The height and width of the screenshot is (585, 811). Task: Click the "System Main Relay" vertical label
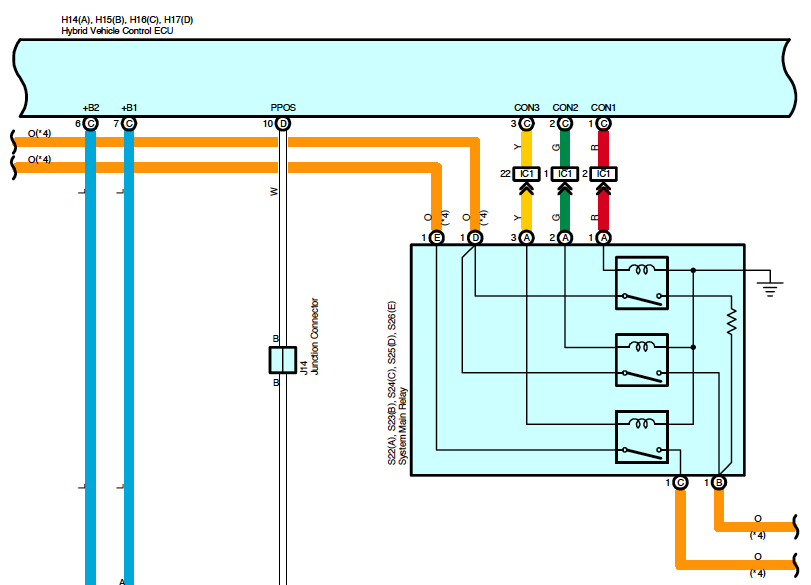tap(403, 426)
